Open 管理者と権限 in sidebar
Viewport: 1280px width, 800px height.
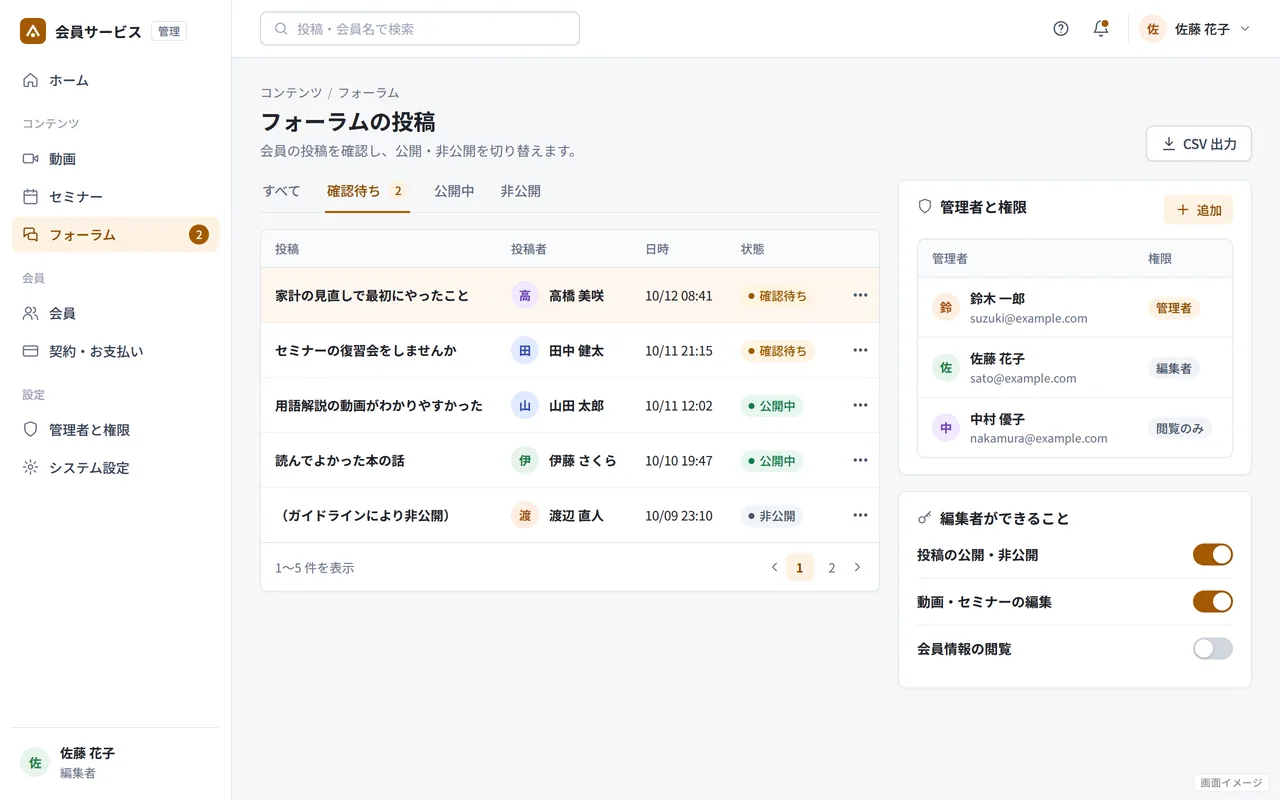tap(116, 429)
